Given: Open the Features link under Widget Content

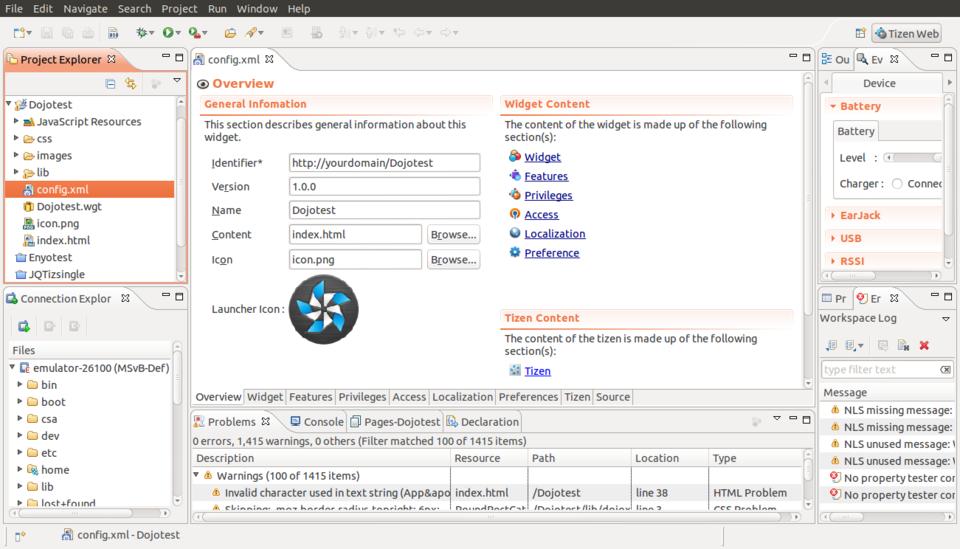Looking at the screenshot, I should (x=546, y=176).
